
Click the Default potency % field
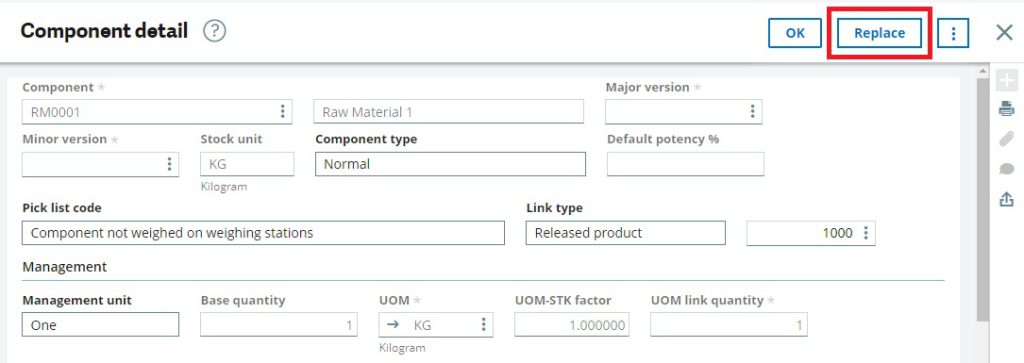[685, 164]
